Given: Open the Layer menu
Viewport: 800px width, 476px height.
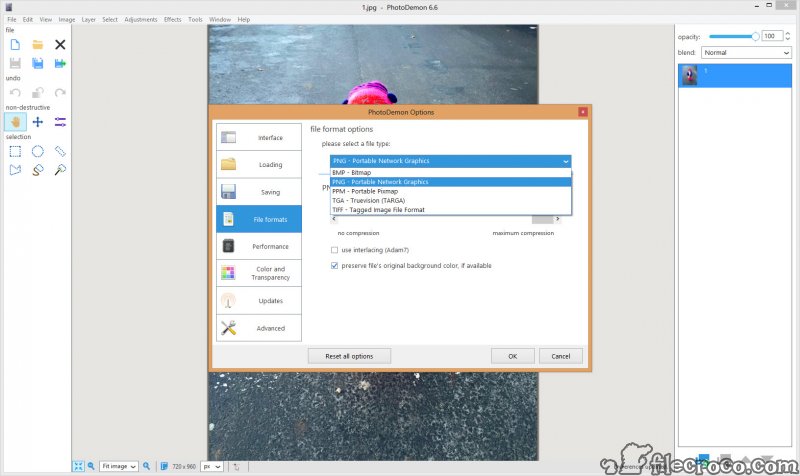Looking at the screenshot, I should click(x=89, y=19).
